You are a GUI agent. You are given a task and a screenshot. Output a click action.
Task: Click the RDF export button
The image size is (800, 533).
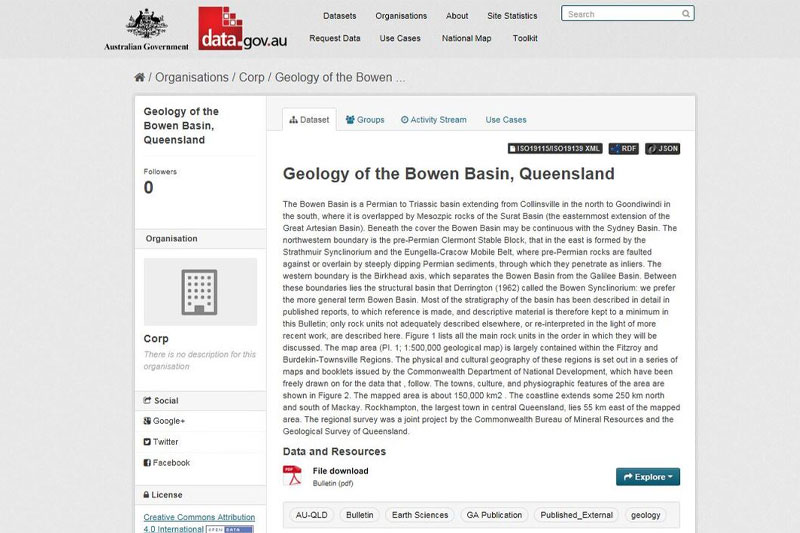pyautogui.click(x=623, y=149)
